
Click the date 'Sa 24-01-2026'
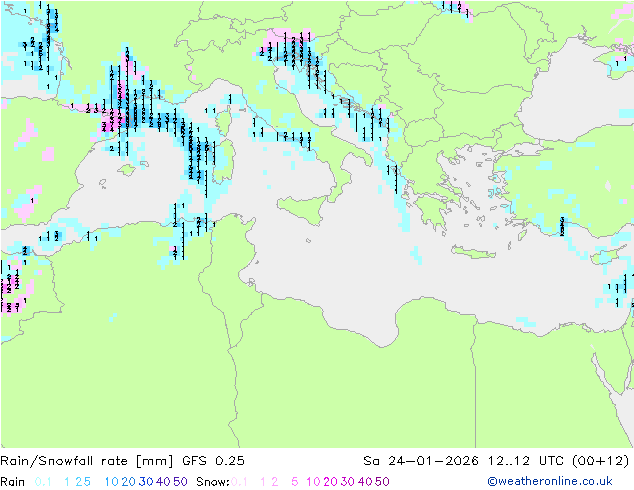(421, 461)
